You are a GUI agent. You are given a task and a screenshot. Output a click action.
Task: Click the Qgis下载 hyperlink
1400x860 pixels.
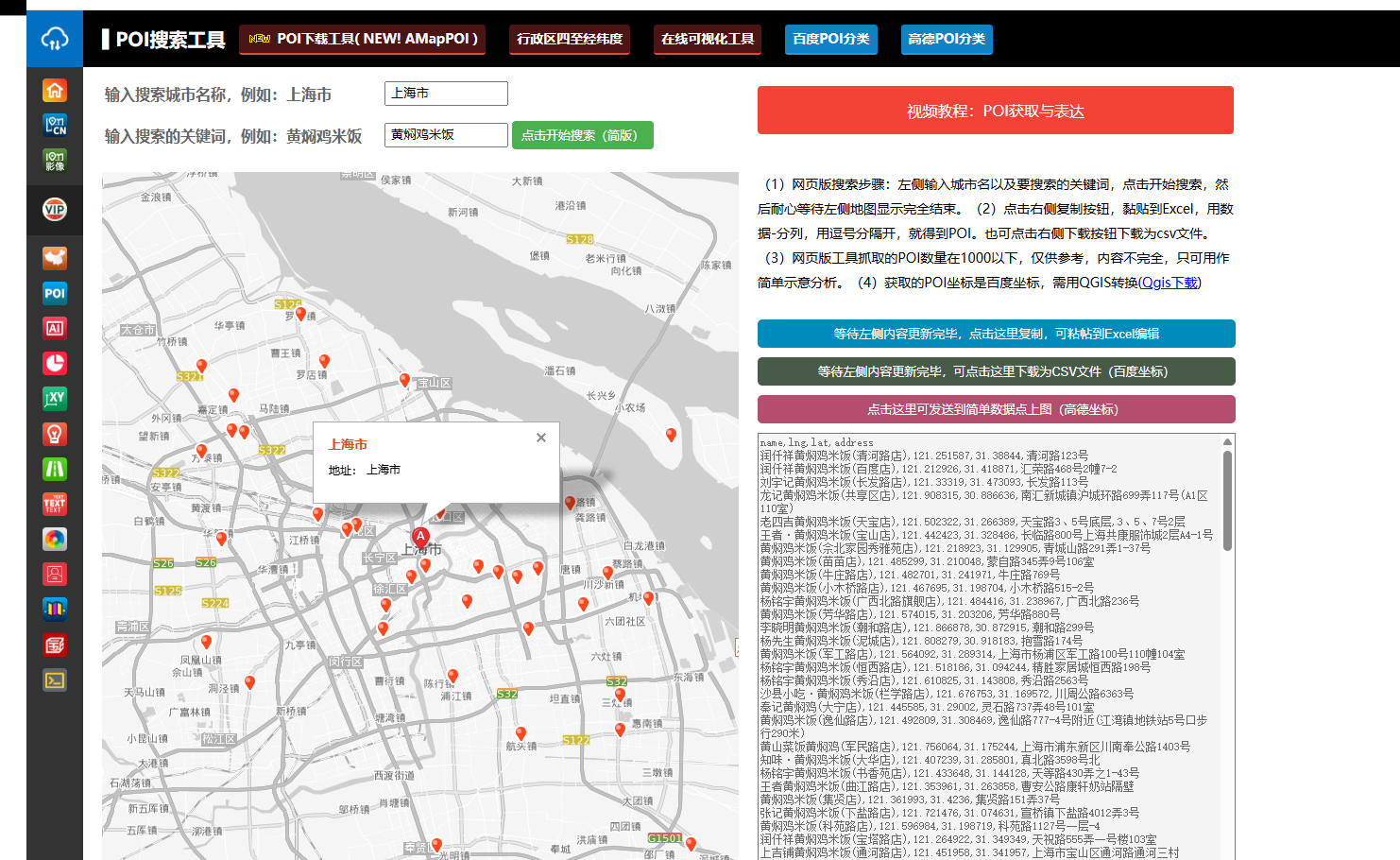pos(1170,283)
